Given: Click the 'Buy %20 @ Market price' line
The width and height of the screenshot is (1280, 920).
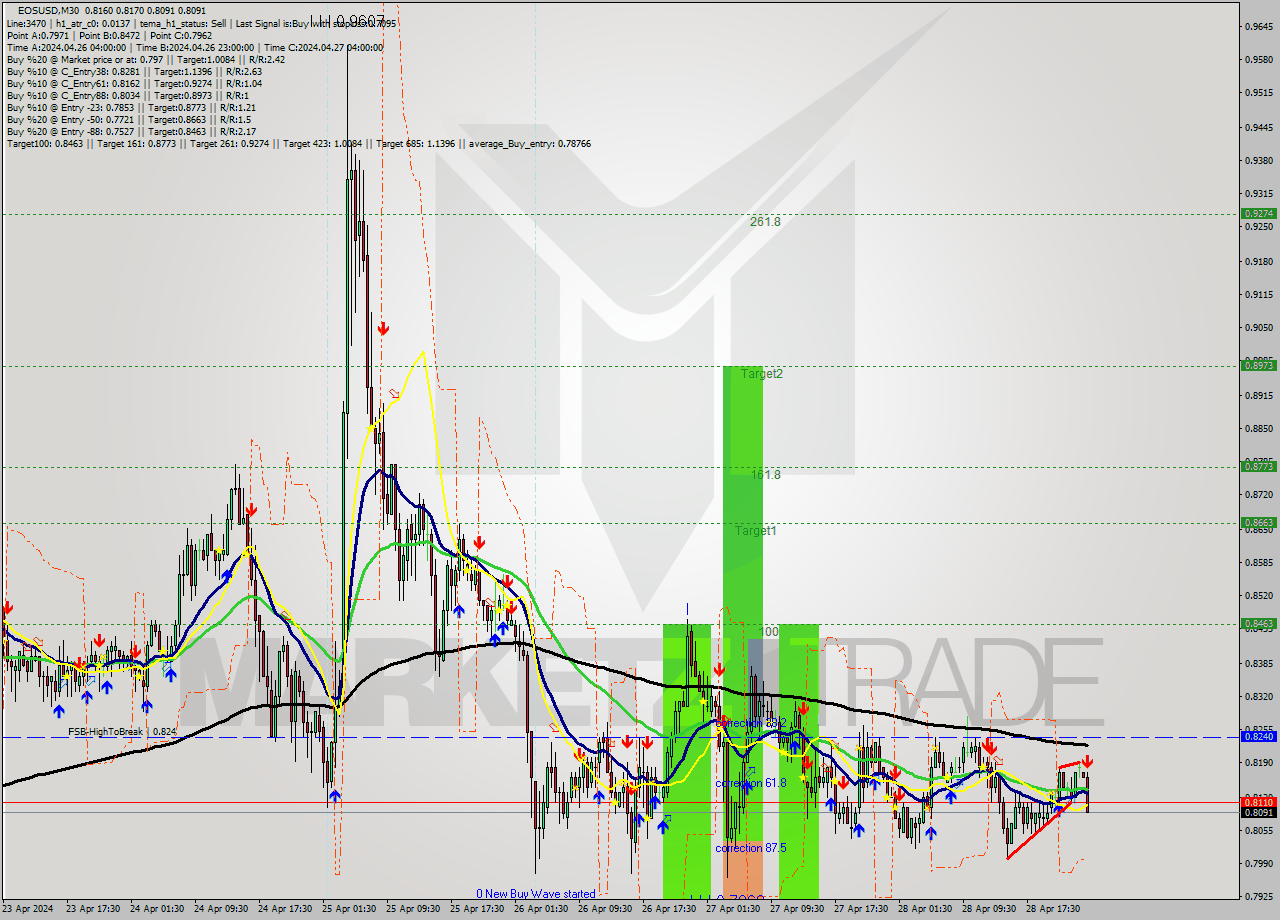Looking at the screenshot, I should pos(146,59).
